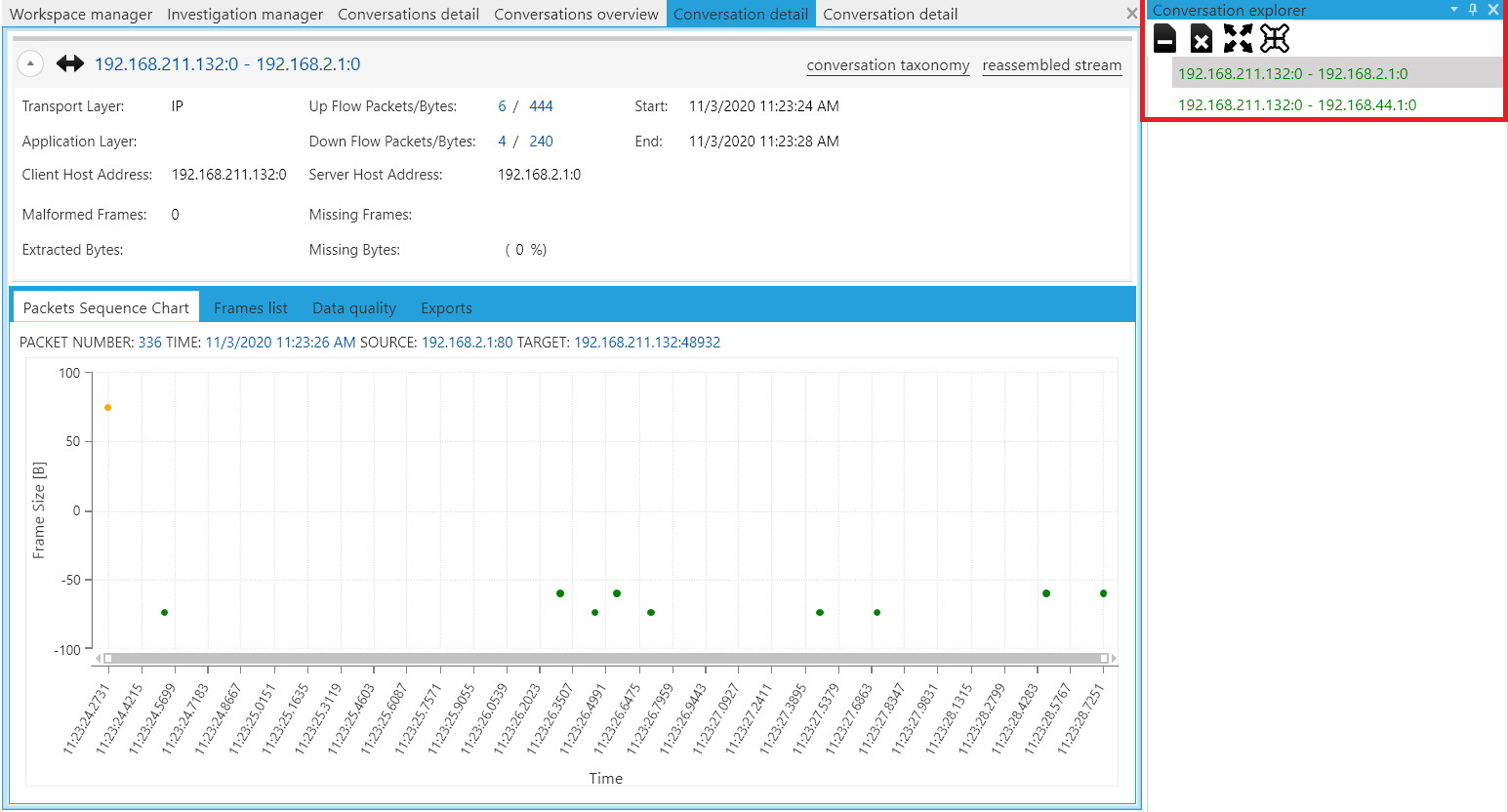Click the right handle of the chart range slider
Image resolution: width=1508 pixels, height=812 pixels.
(x=1104, y=659)
